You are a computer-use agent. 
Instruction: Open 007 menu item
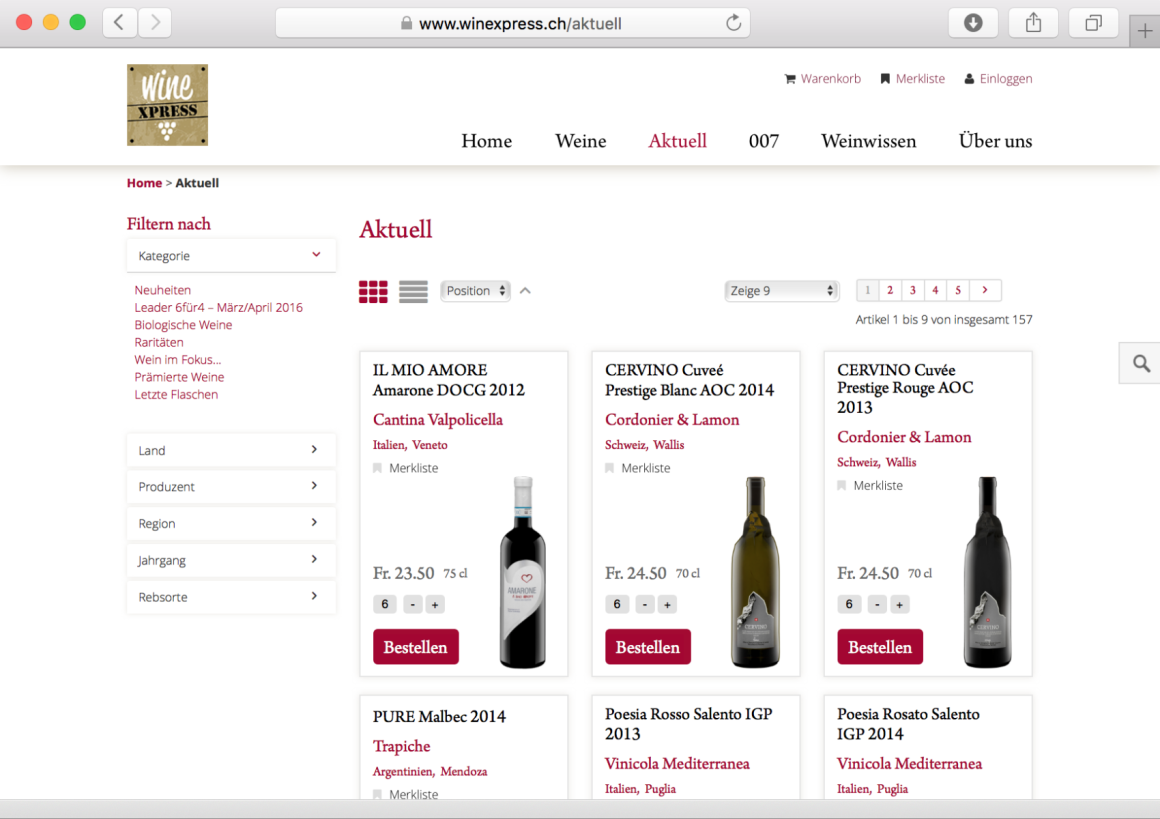point(763,141)
